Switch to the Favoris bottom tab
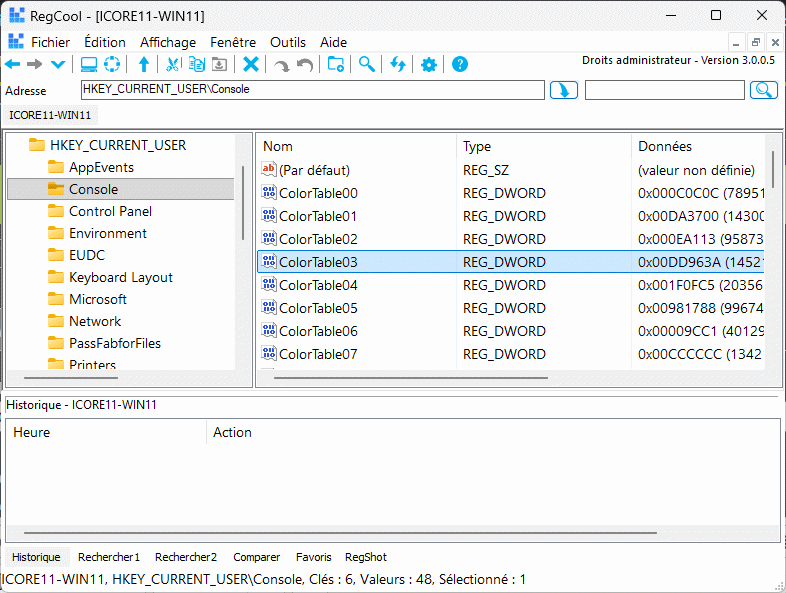The image size is (786, 593). [314, 557]
